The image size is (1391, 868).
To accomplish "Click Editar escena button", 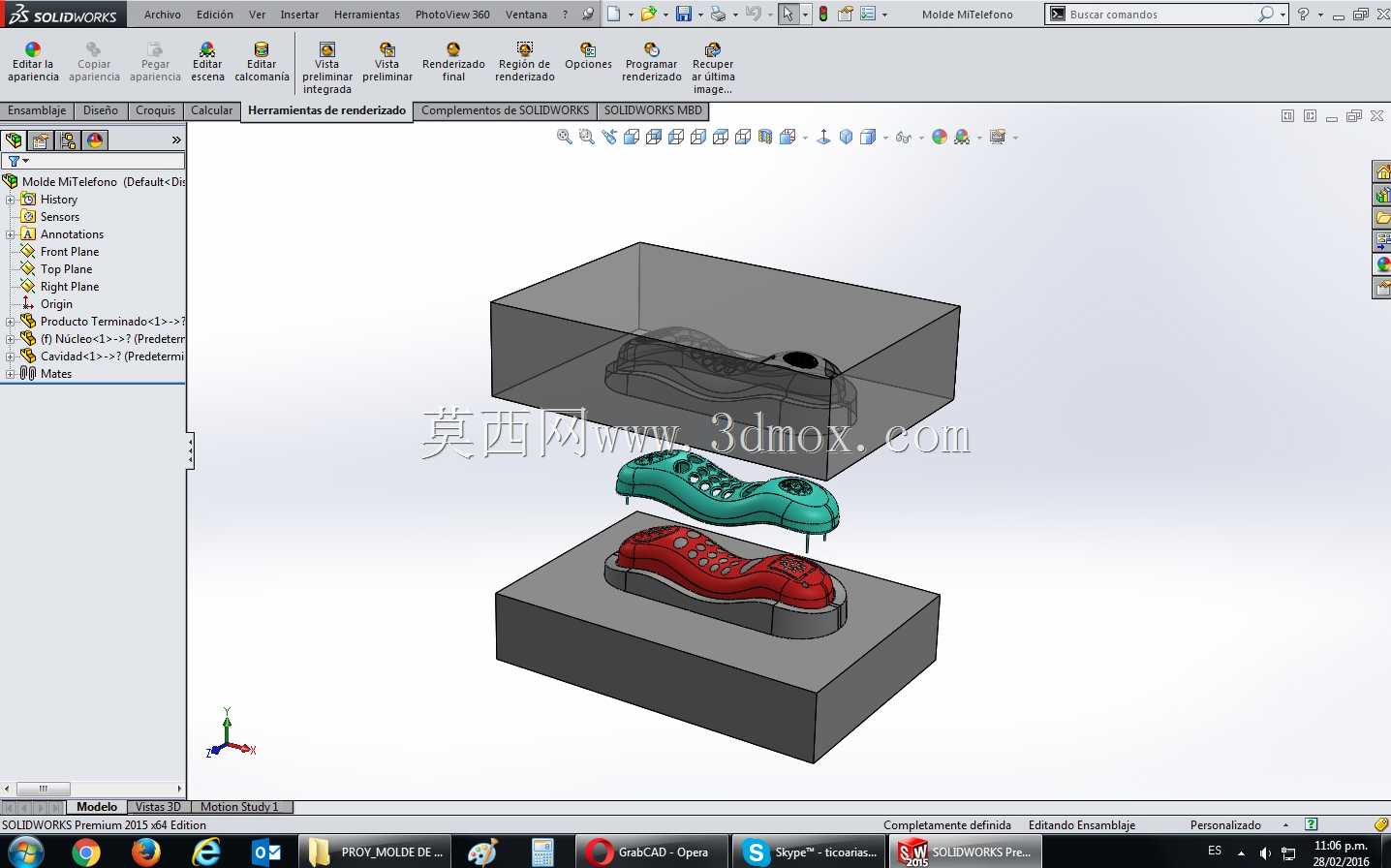I will (207, 62).
